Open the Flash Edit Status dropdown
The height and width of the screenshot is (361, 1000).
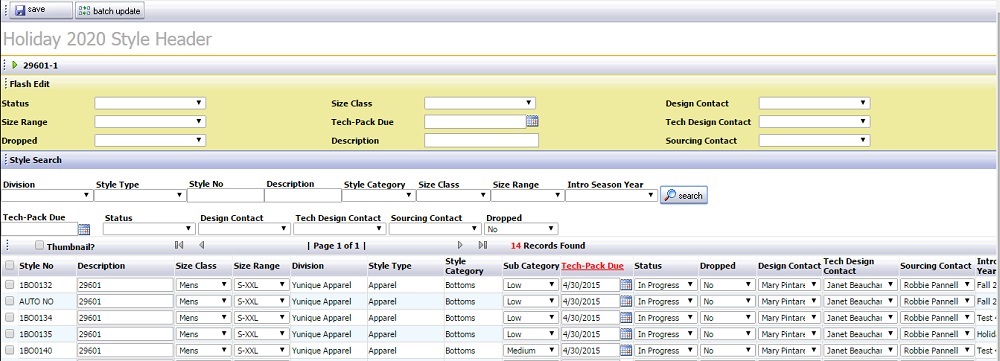click(150, 103)
